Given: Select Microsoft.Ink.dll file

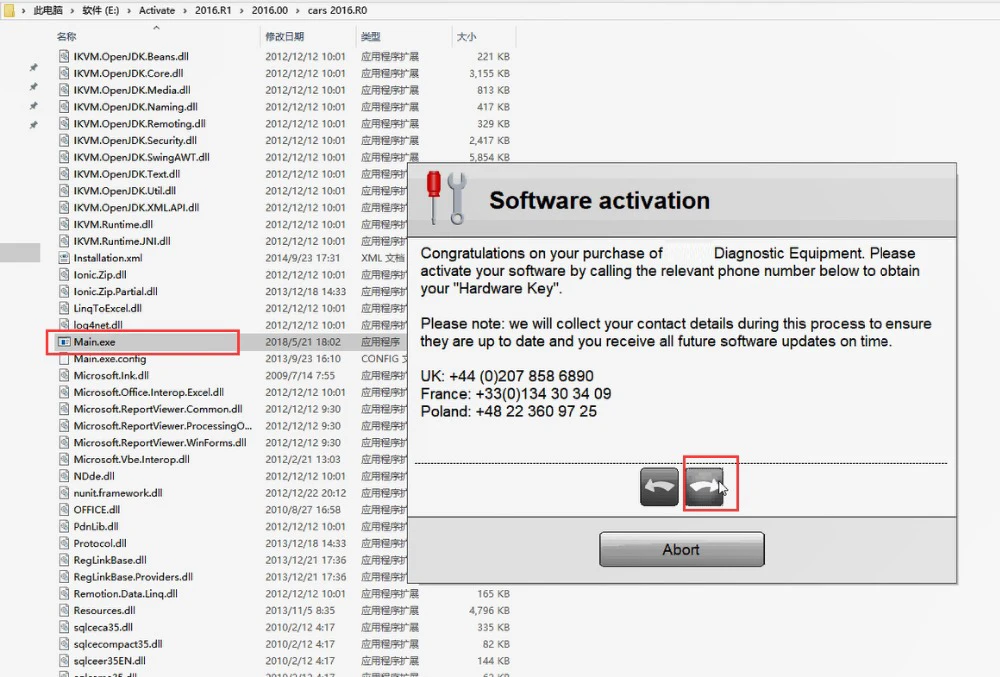Looking at the screenshot, I should click(x=111, y=375).
